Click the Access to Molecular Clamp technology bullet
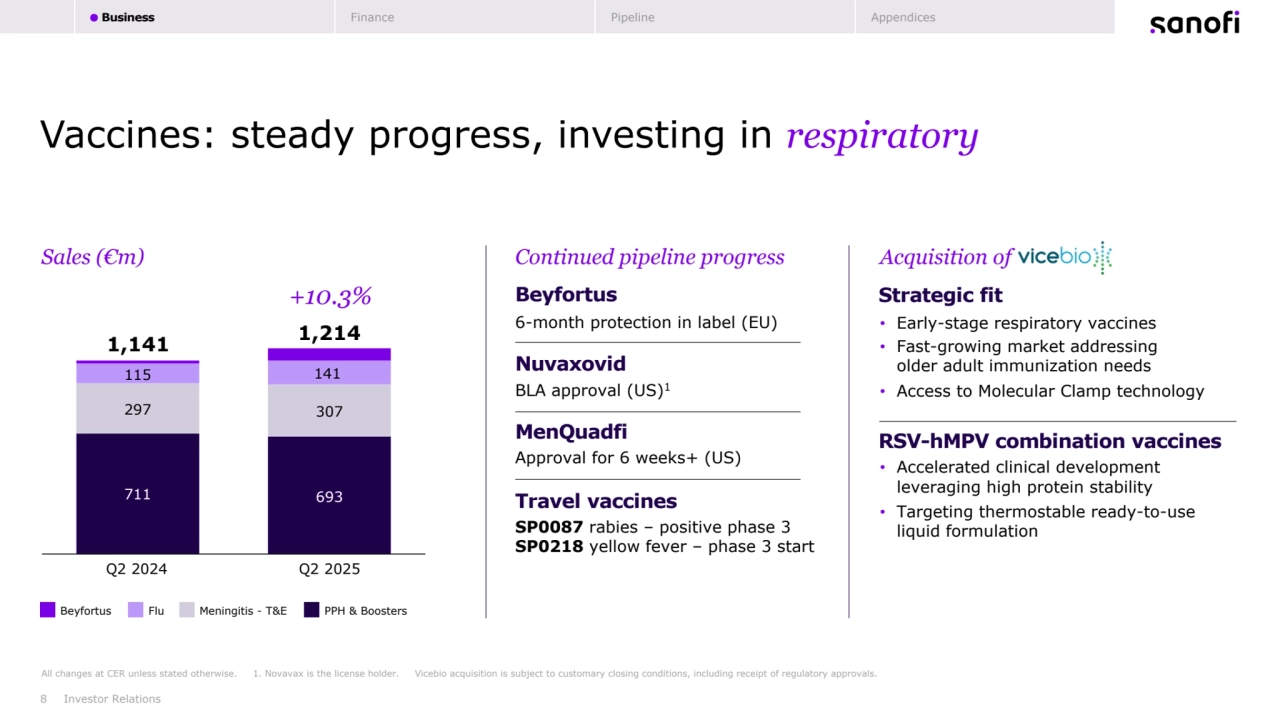 tap(1050, 391)
